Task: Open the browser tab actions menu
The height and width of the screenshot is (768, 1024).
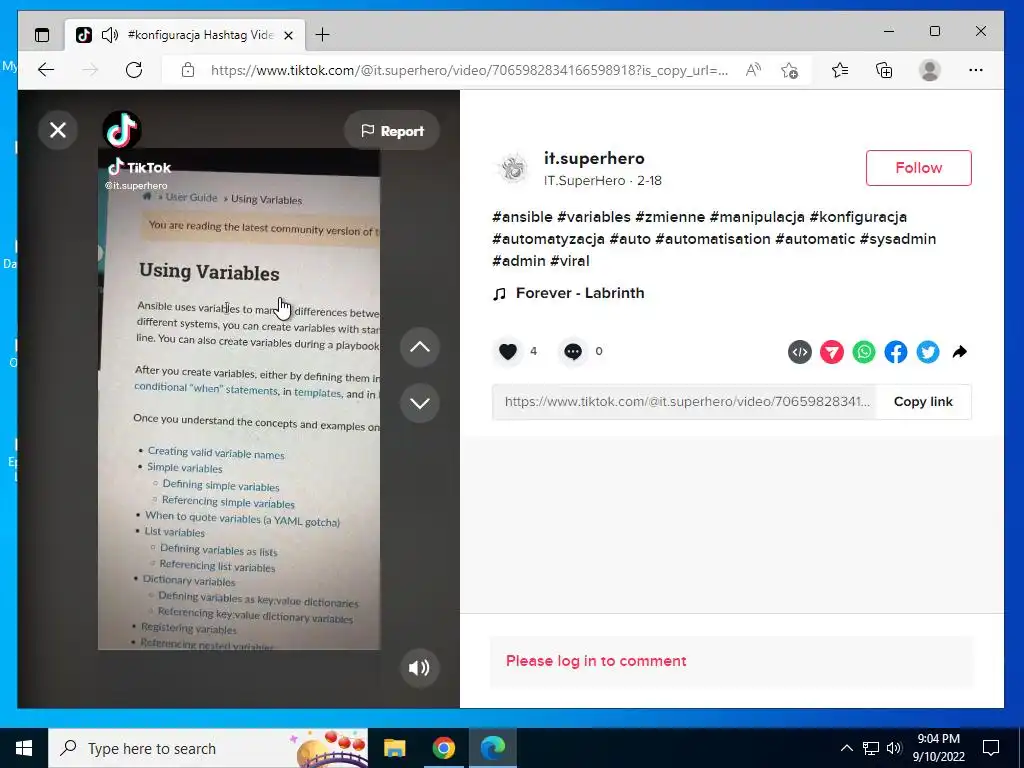Action: pyautogui.click(x=42, y=35)
